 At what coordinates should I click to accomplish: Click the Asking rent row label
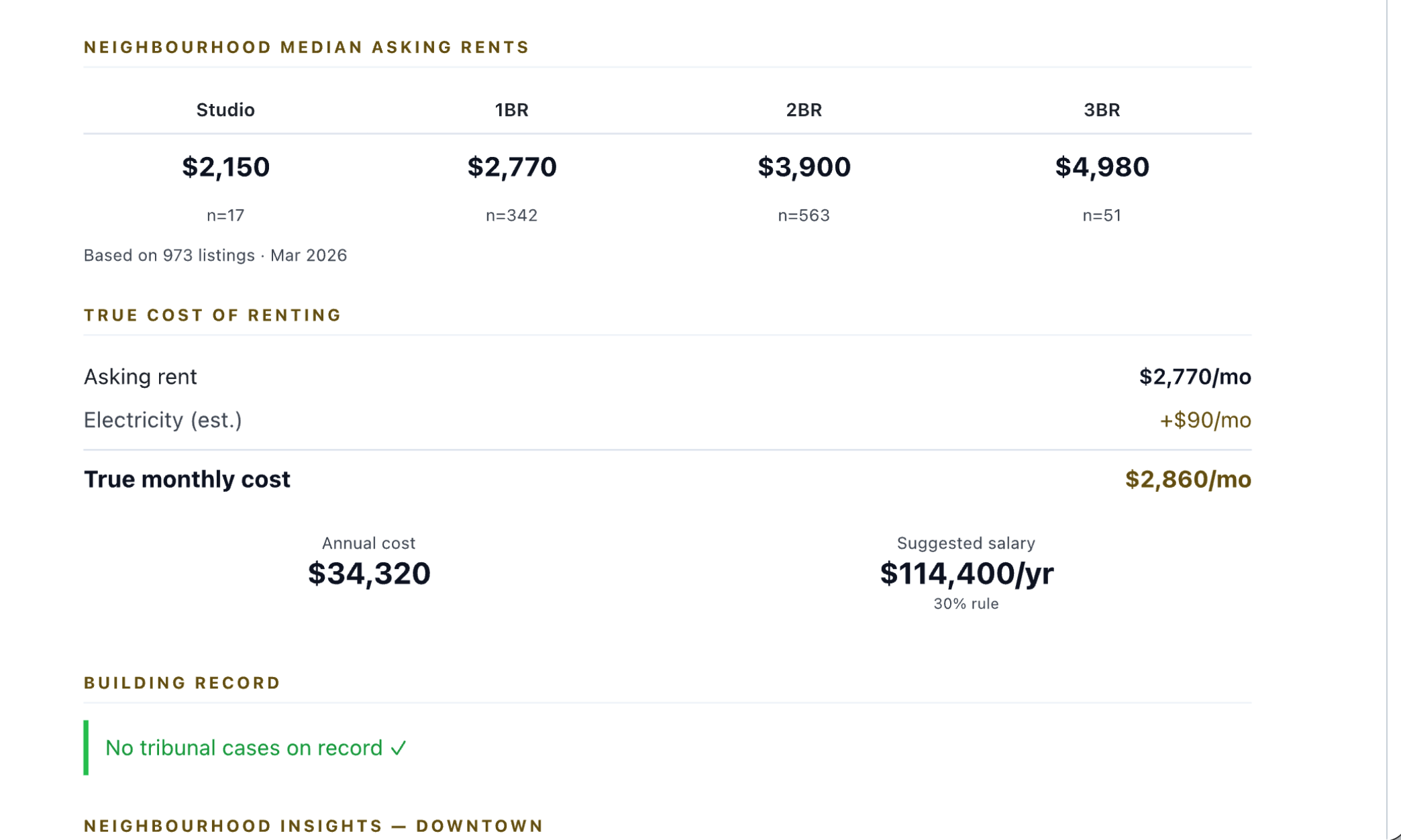click(140, 377)
